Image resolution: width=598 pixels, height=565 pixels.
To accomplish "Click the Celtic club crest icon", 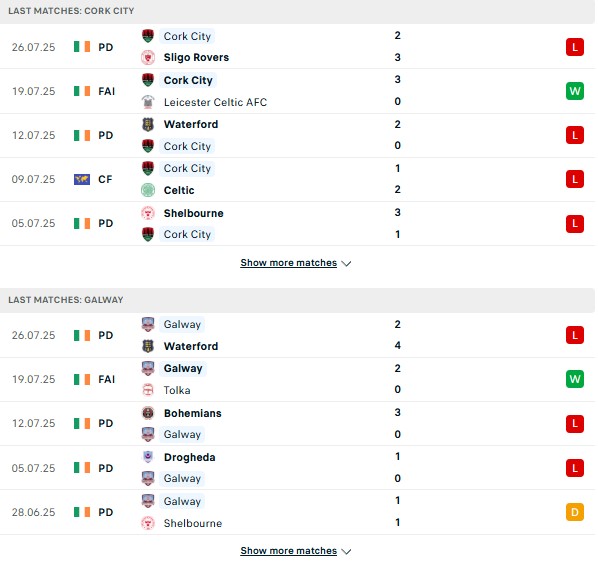I will pyautogui.click(x=148, y=190).
